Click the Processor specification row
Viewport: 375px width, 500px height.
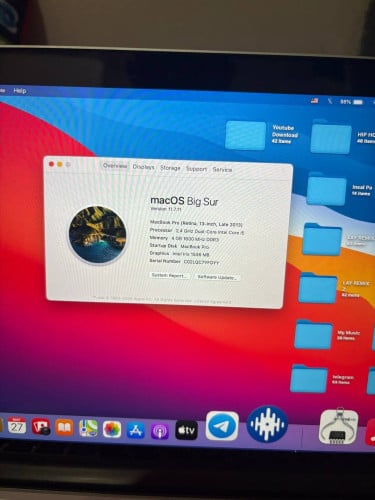[197, 231]
